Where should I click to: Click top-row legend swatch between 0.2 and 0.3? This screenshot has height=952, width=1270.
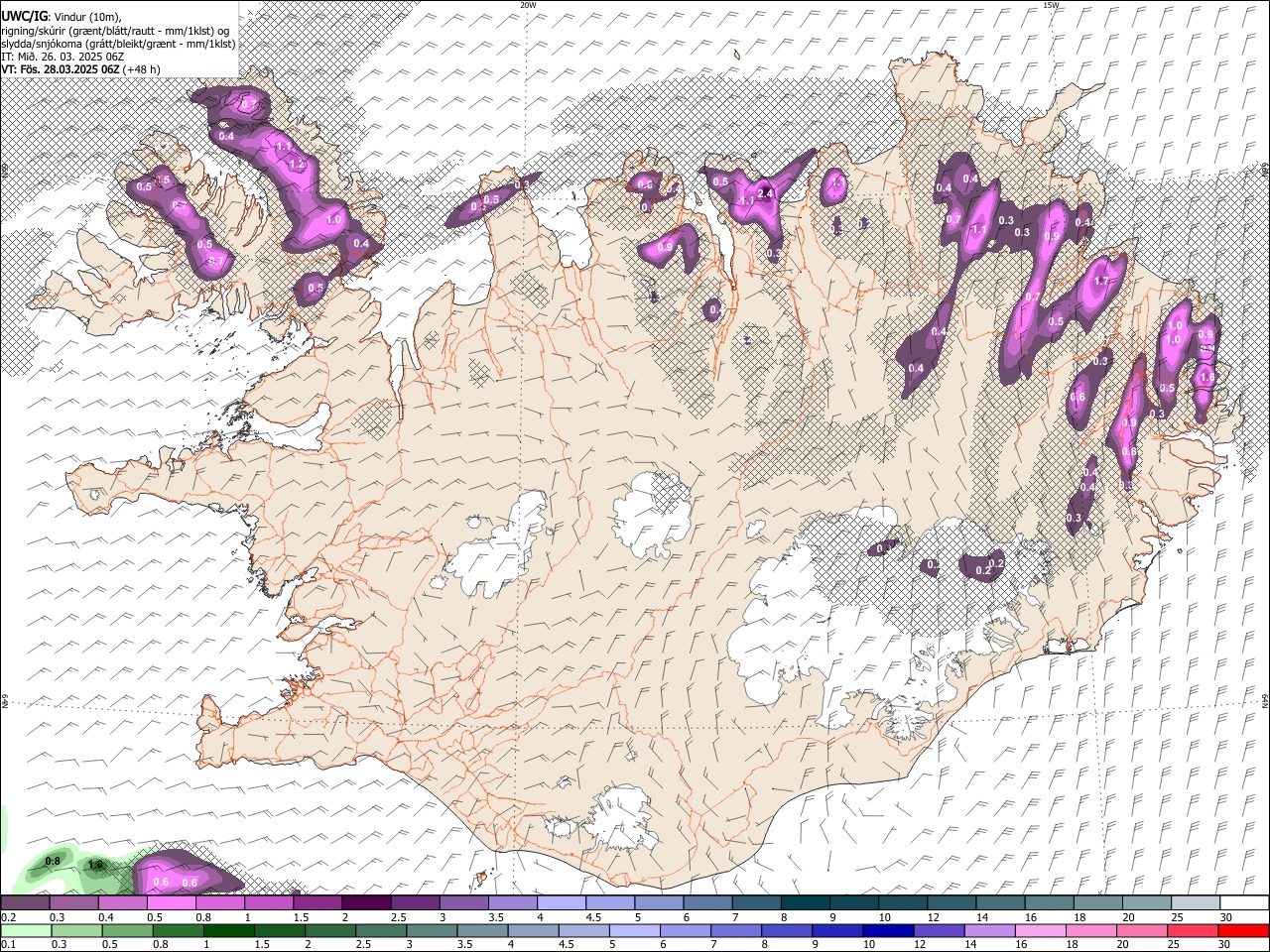coord(25,903)
